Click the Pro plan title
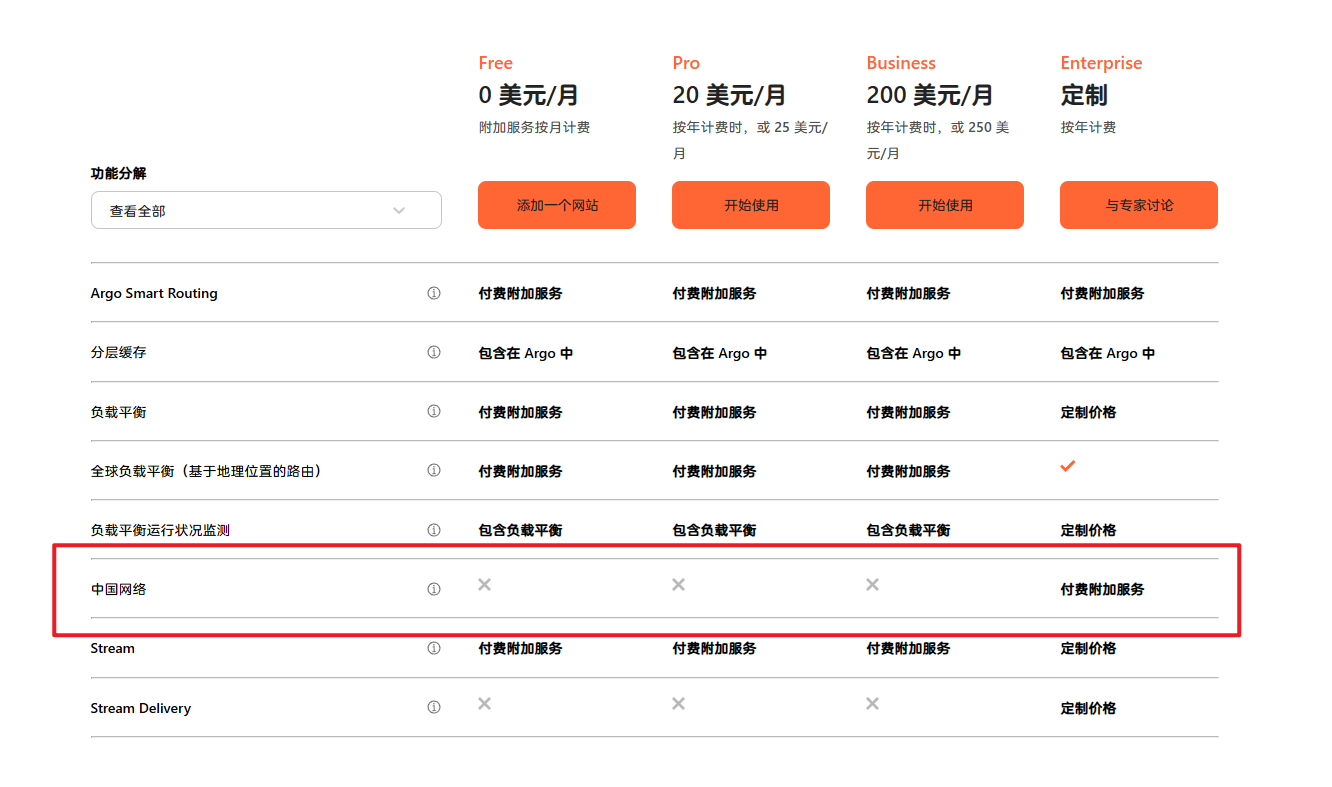This screenshot has width=1332, height=787. [x=686, y=63]
